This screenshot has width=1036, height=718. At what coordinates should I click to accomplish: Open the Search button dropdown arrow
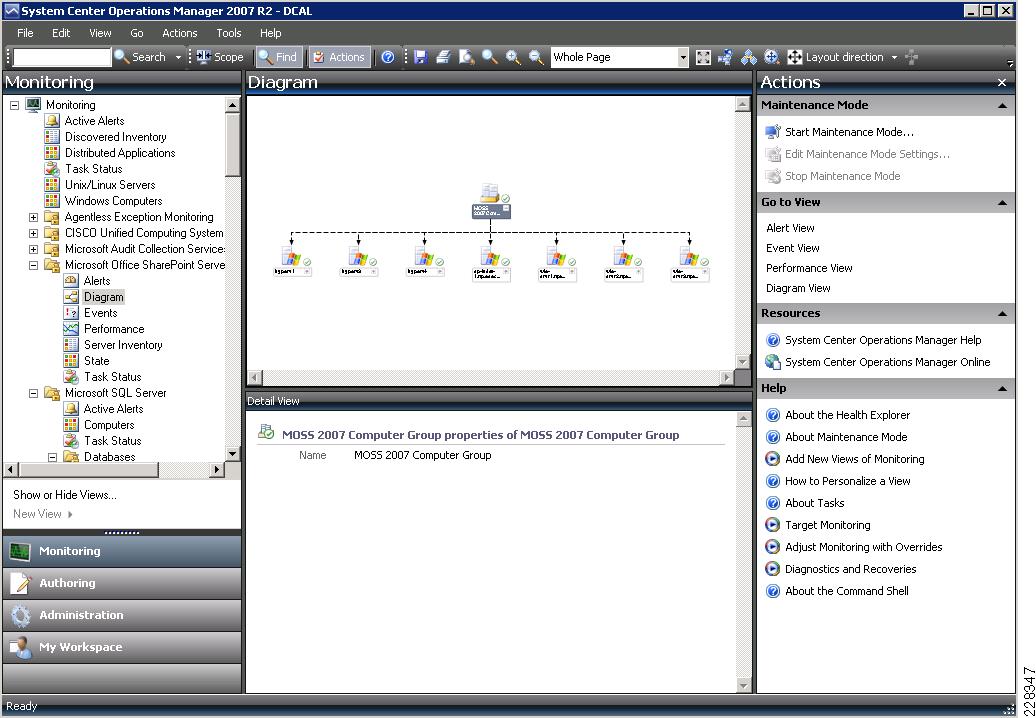178,57
